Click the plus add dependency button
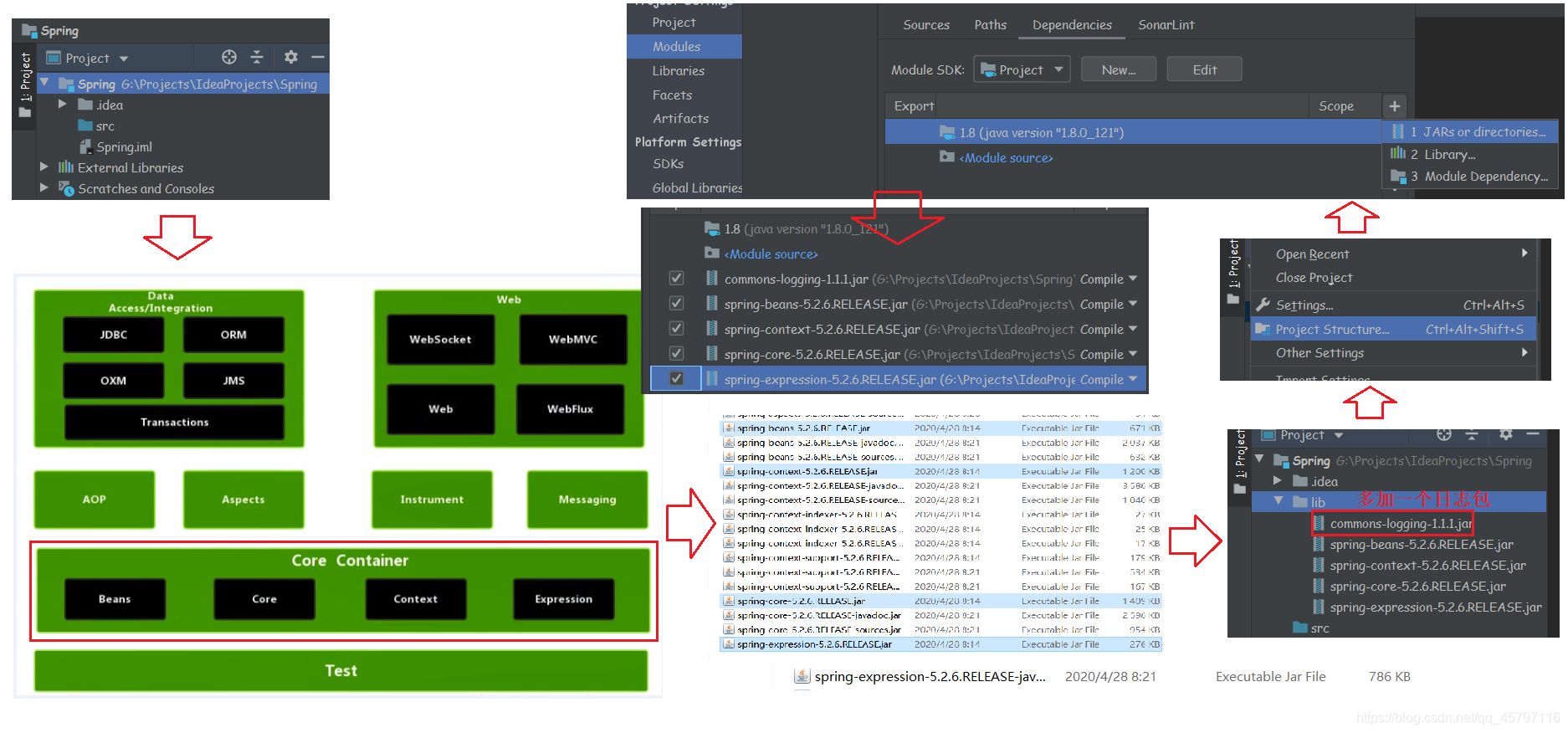1568x733 pixels. coord(1394,106)
